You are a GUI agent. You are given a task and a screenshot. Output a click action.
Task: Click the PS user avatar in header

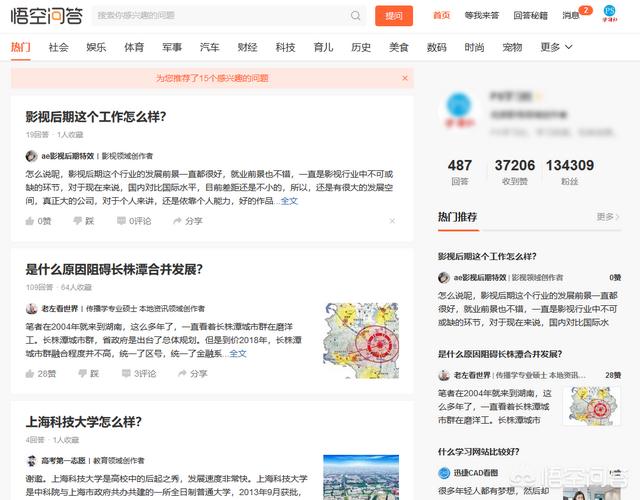tap(610, 14)
